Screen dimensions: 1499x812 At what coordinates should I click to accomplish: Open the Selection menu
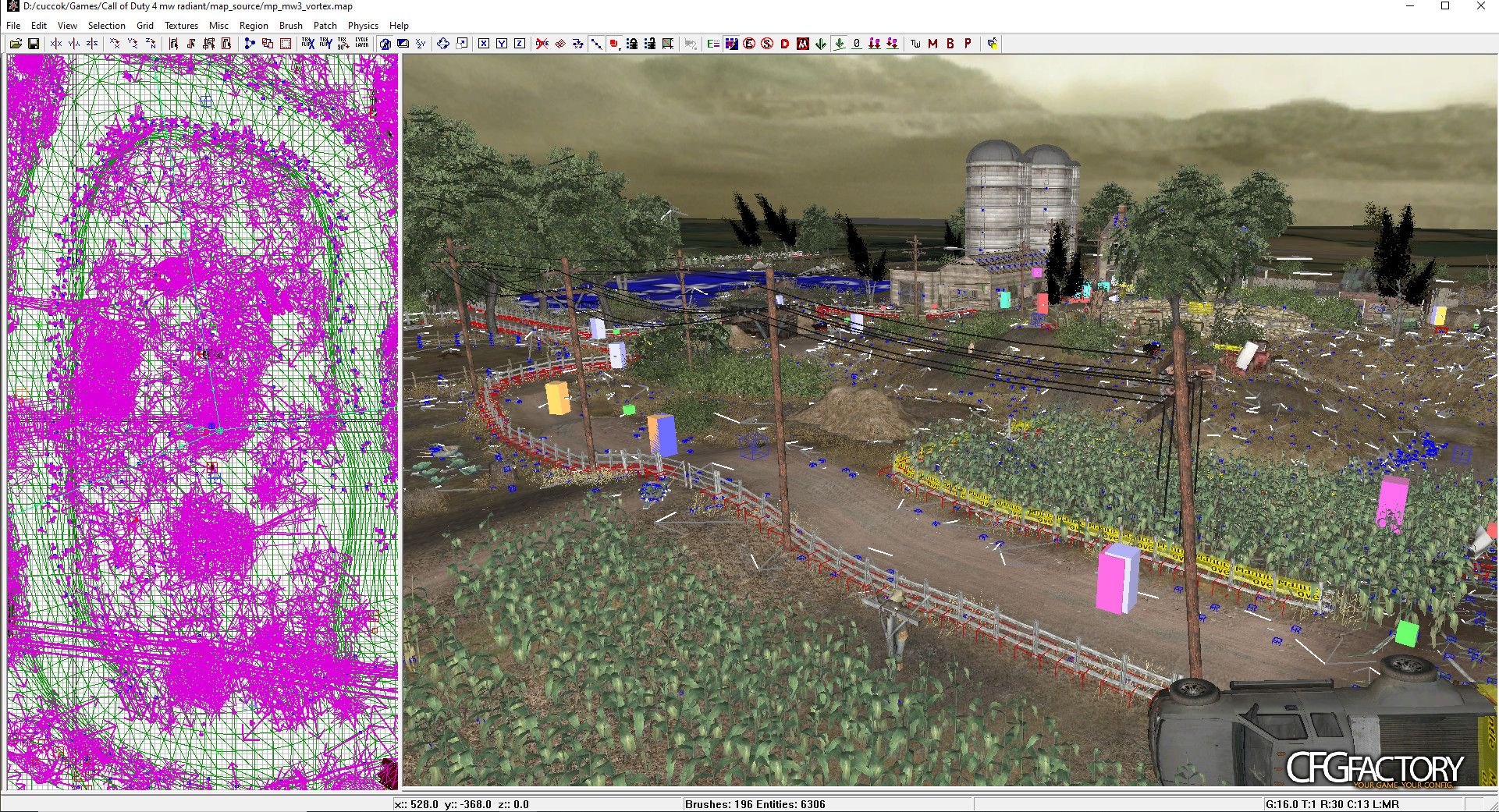pos(106,26)
